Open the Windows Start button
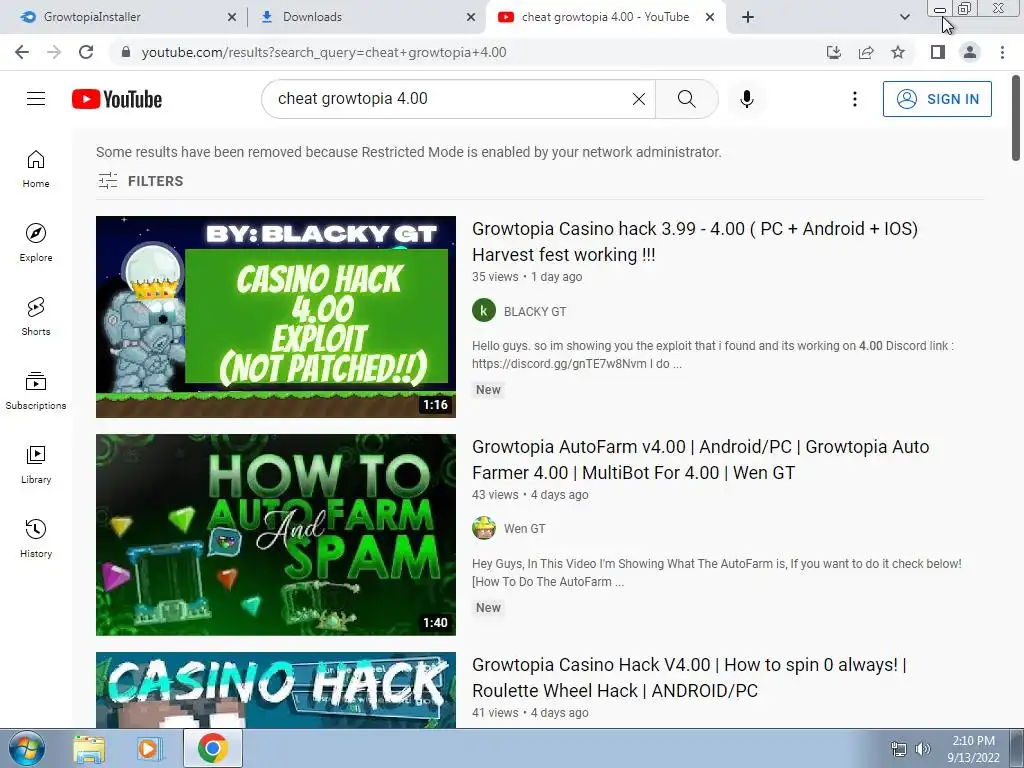The image size is (1024, 768). pos(25,748)
